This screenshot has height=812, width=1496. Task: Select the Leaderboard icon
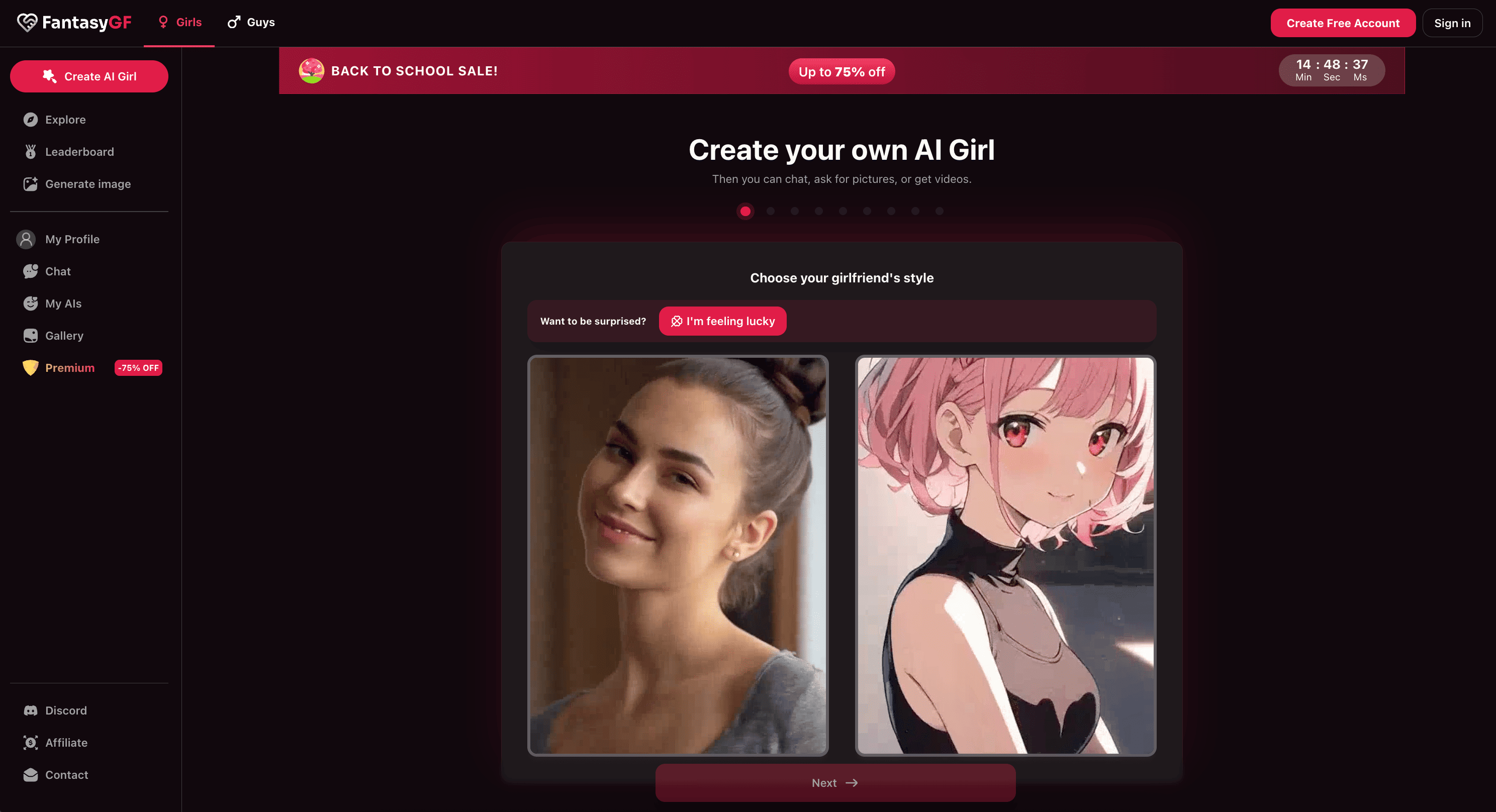pyautogui.click(x=30, y=151)
